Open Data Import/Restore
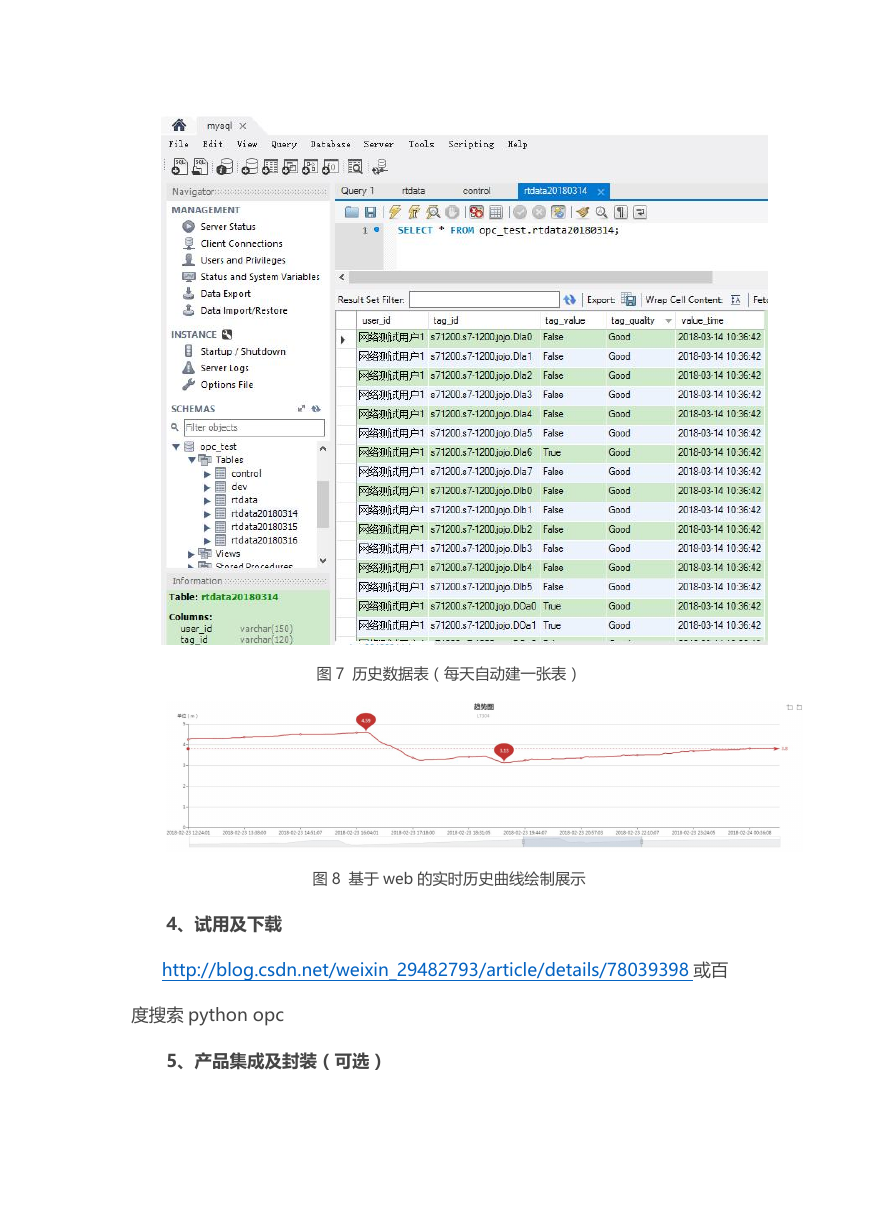Image resolution: width=869 pixels, height=1228 pixels. 243,311
